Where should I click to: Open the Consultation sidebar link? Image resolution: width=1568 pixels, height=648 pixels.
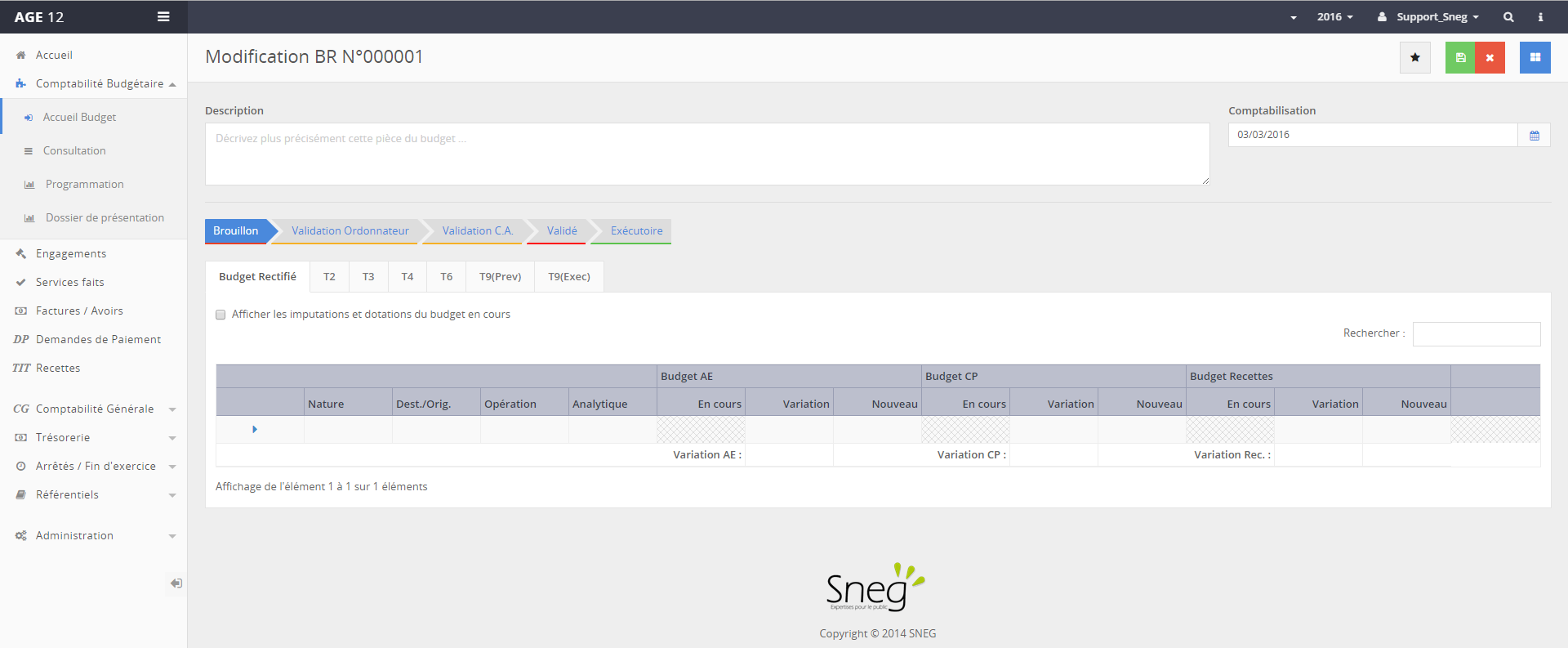coord(74,151)
